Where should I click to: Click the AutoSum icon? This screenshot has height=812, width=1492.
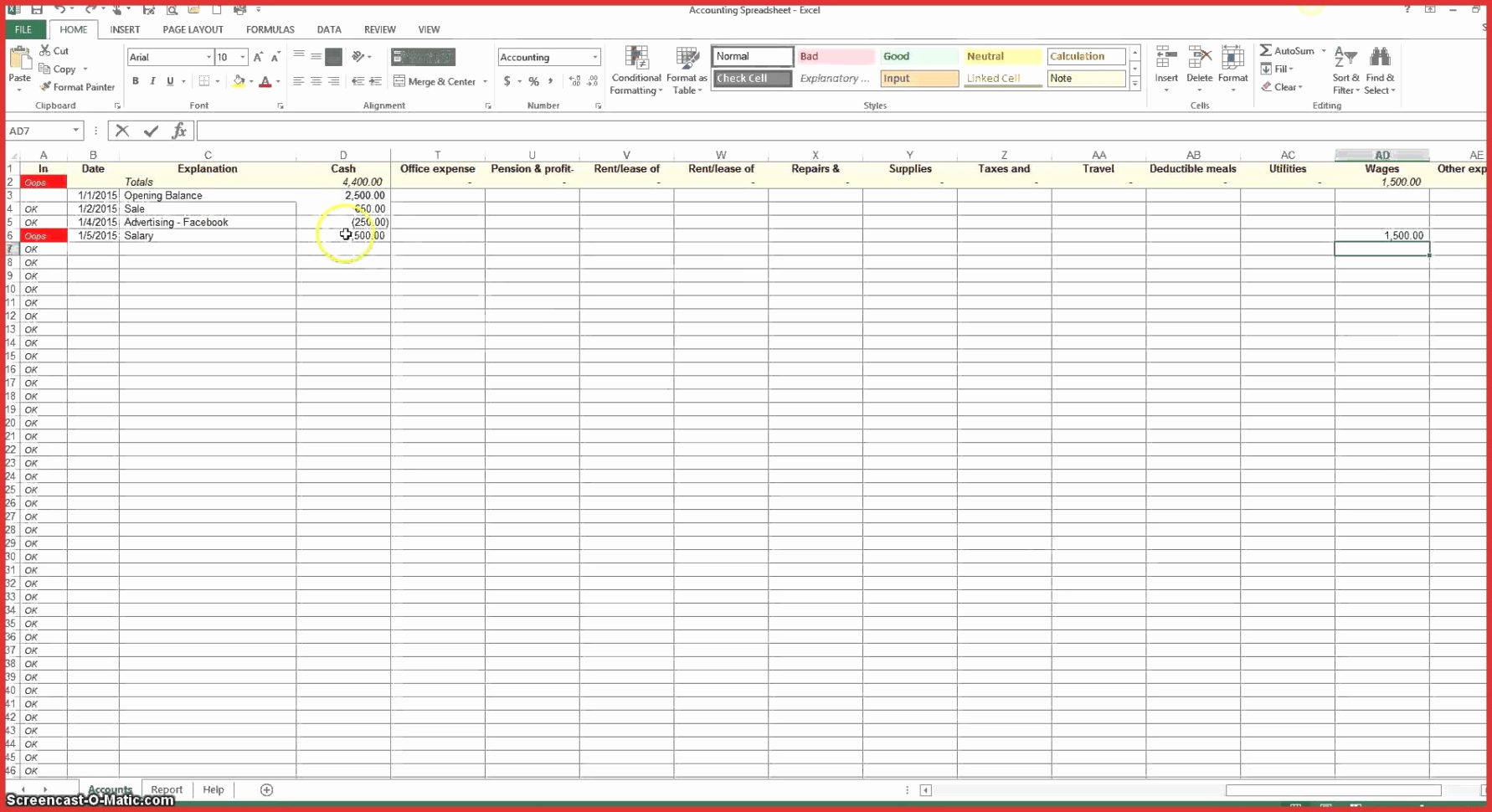[x=1267, y=50]
